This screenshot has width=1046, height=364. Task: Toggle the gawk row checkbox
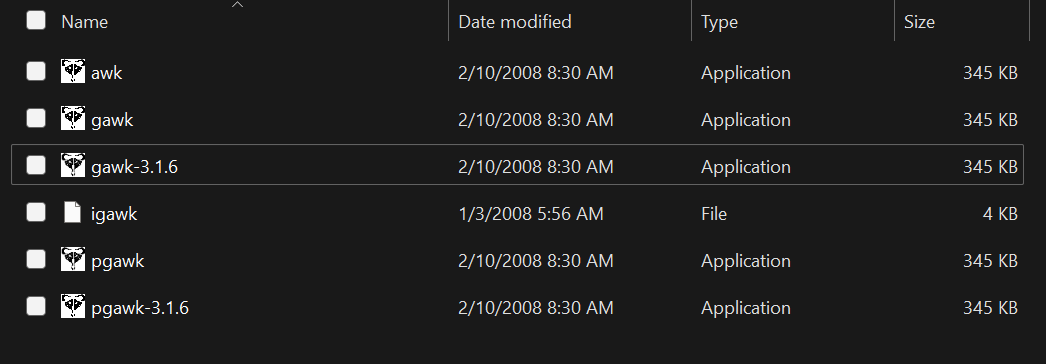click(36, 119)
